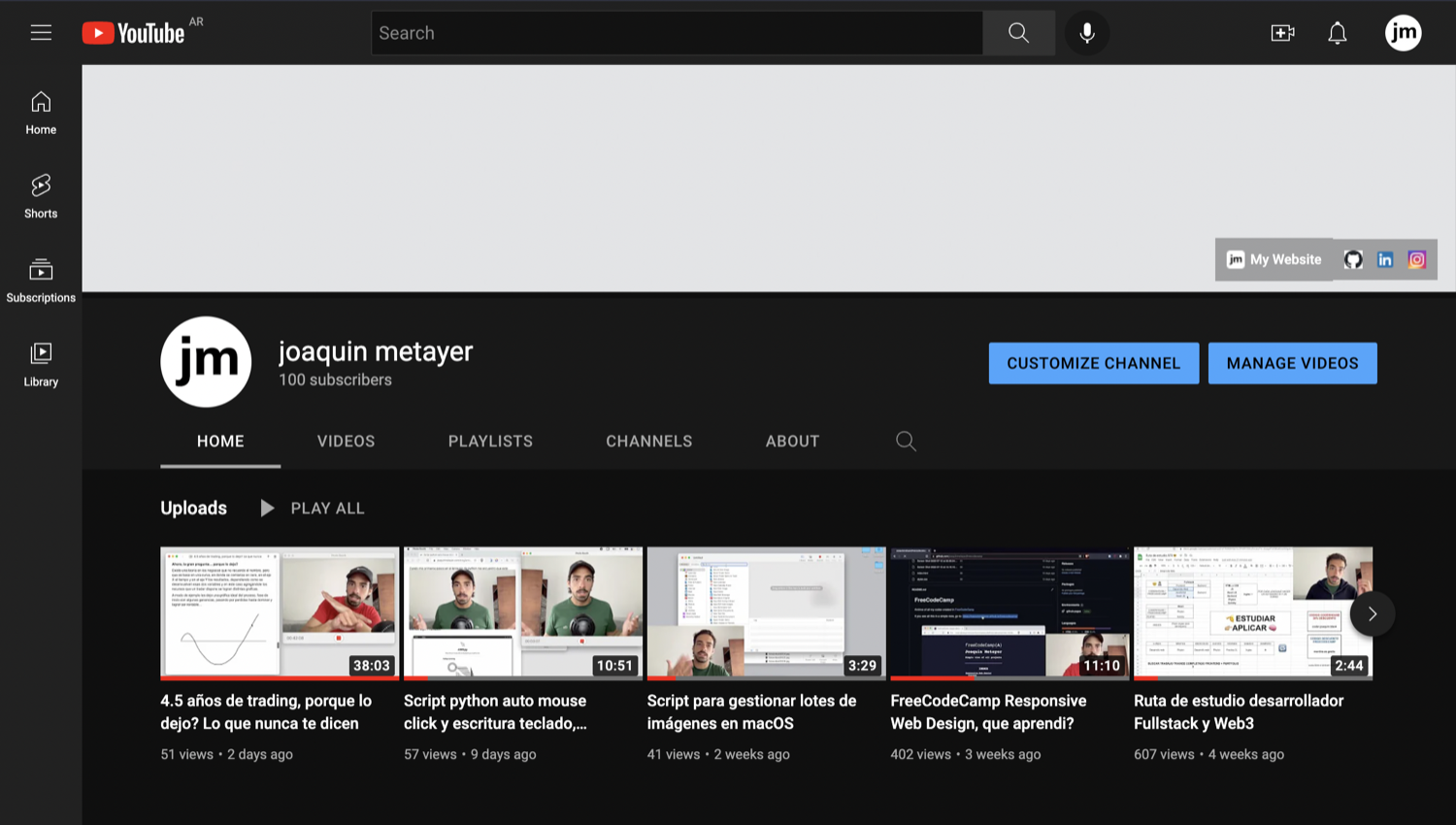
Task: Open the LinkedIn link icon on banner
Action: coord(1385,259)
